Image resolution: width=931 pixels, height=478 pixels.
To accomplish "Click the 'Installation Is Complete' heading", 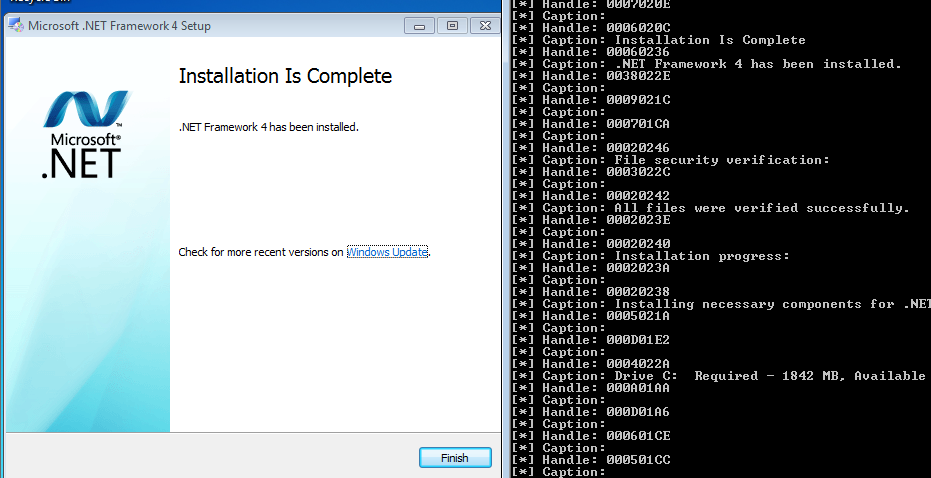I will (x=285, y=76).
